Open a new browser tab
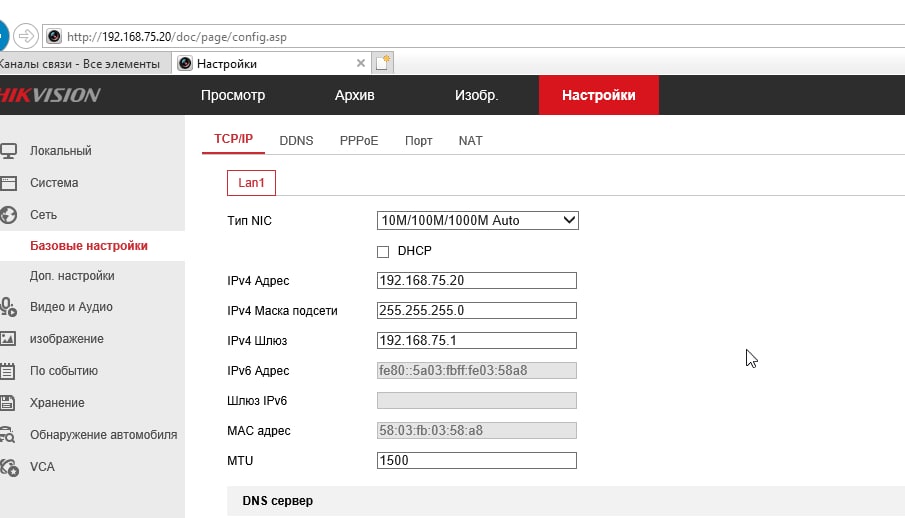The image size is (905, 518). pyautogui.click(x=383, y=63)
